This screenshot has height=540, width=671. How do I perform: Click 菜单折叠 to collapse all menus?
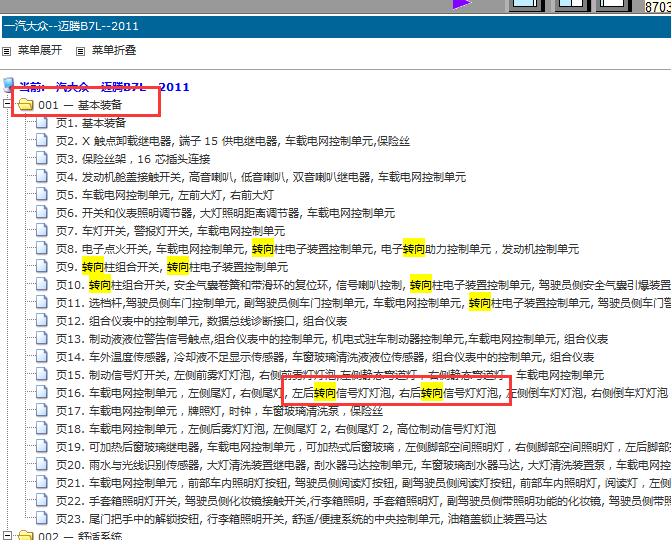pos(114,50)
